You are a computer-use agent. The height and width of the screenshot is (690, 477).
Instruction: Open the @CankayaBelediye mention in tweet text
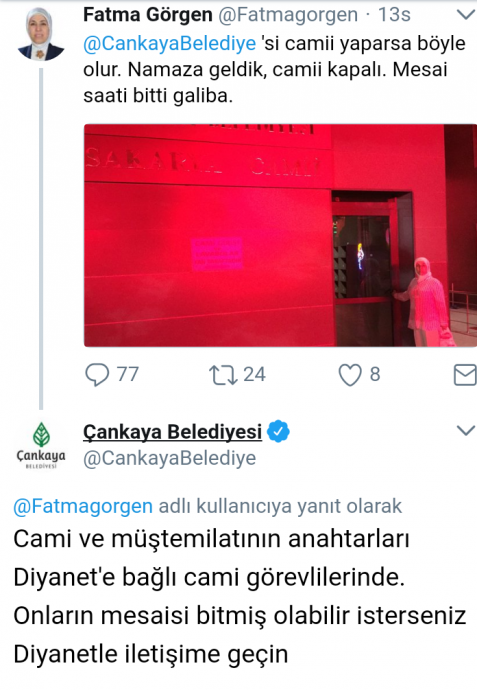(x=170, y=44)
